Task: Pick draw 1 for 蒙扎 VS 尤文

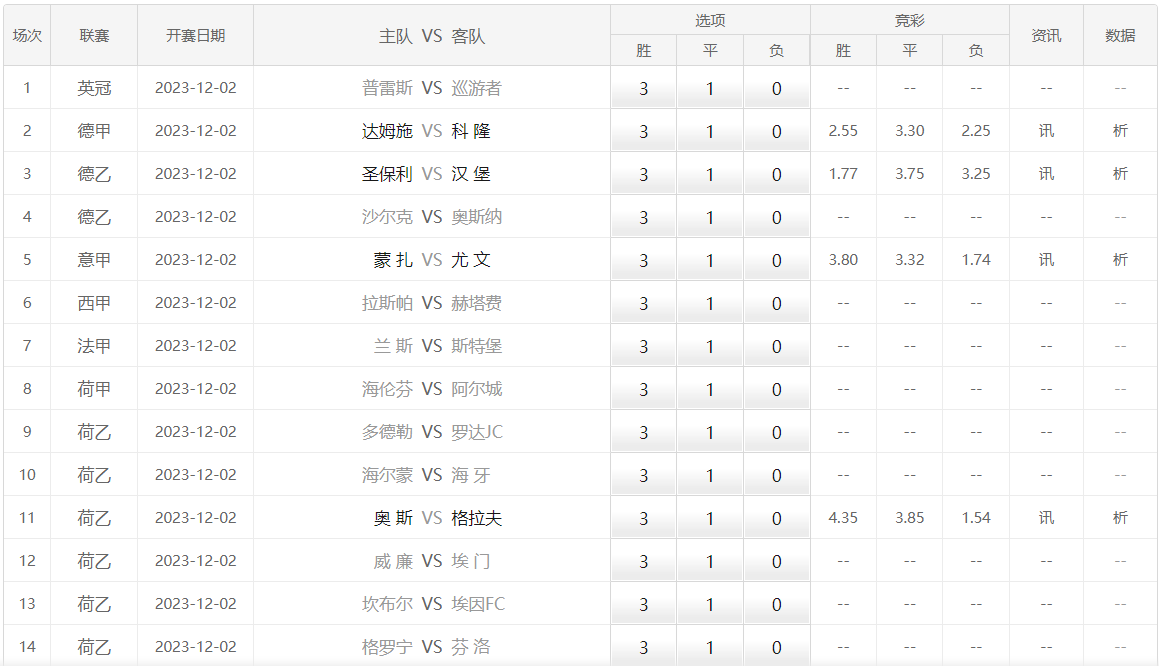Action: [710, 260]
